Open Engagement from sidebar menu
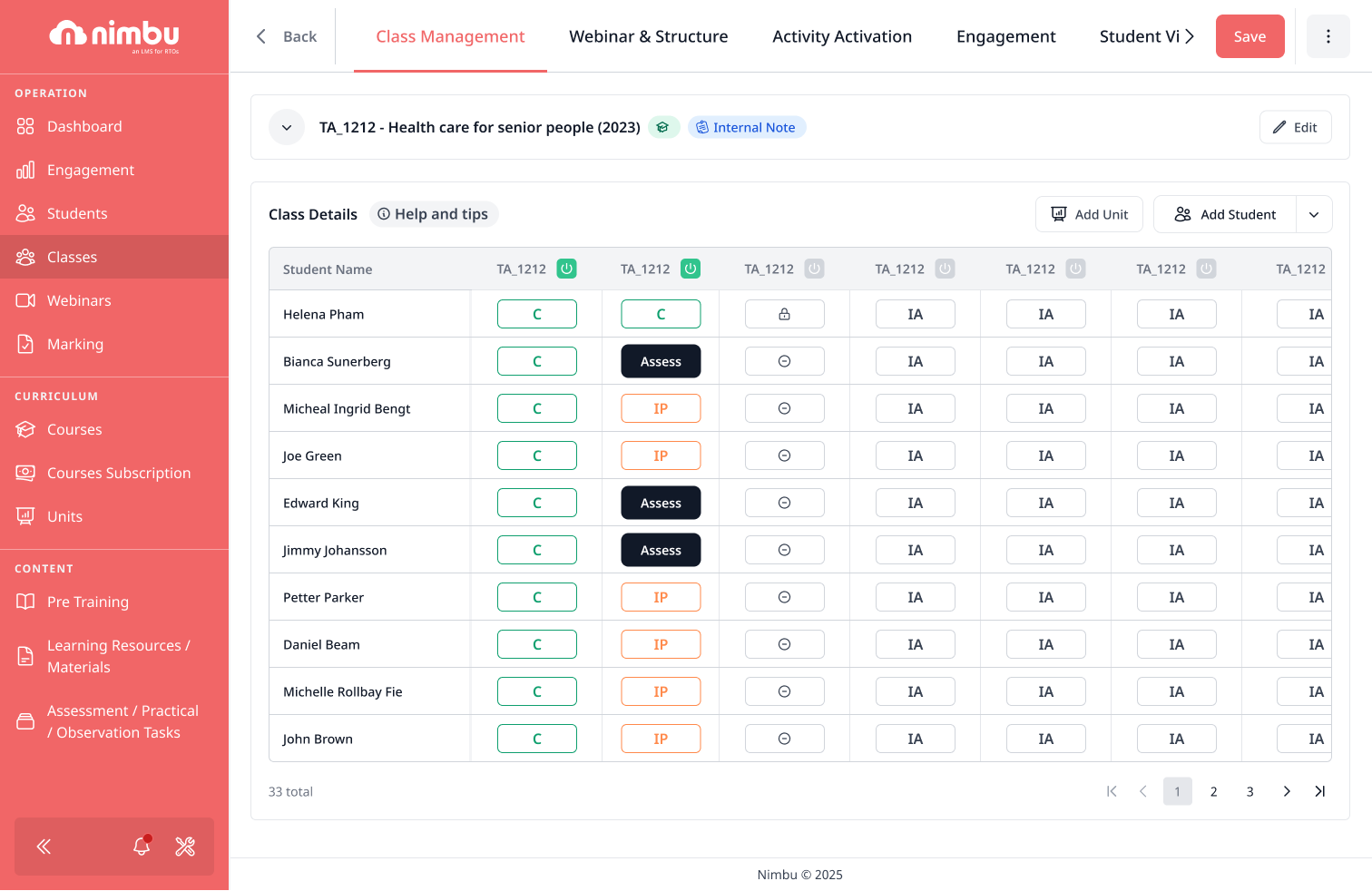1372x891 pixels. [x=114, y=170]
